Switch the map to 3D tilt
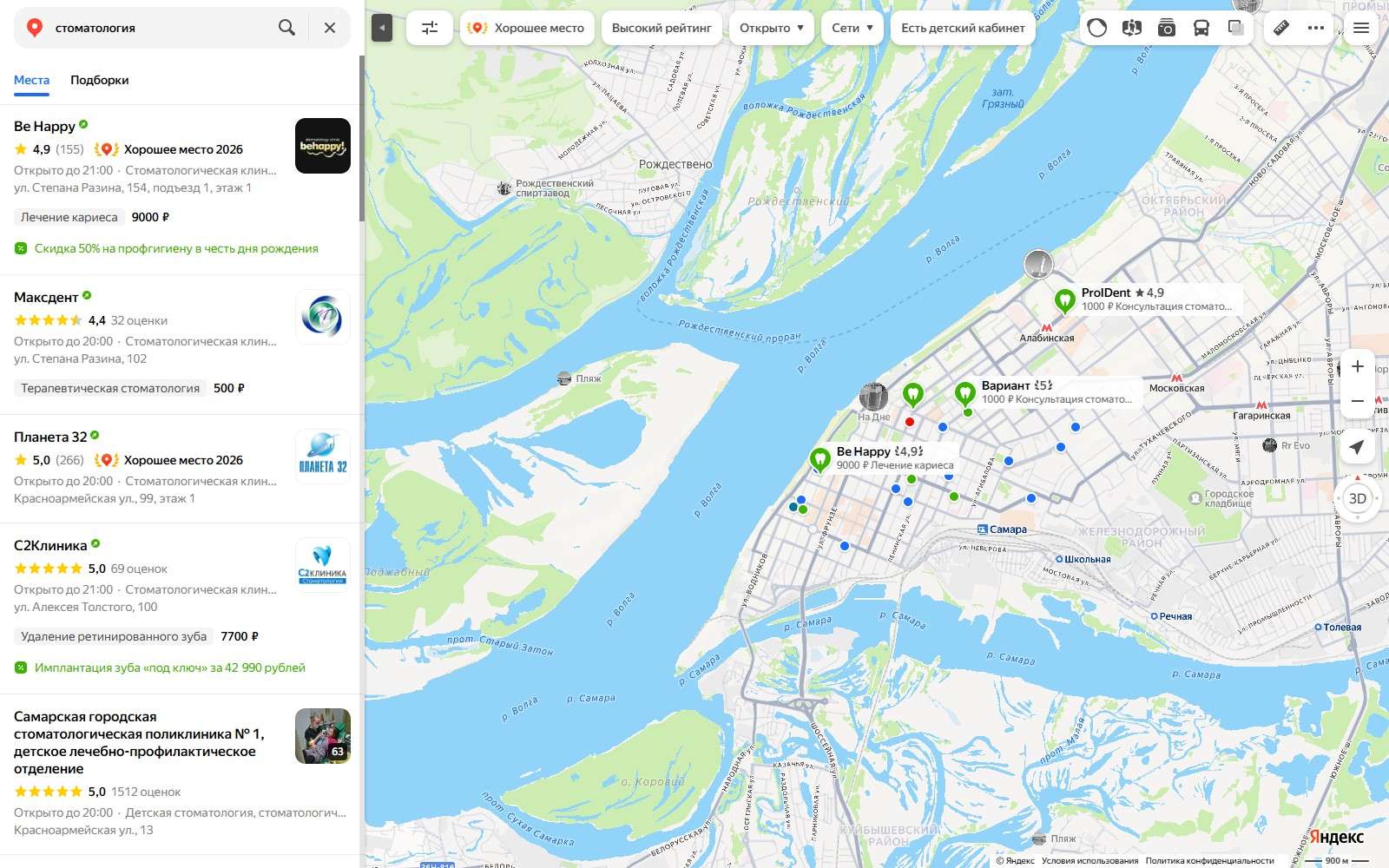The image size is (1389, 868). coord(1358,498)
